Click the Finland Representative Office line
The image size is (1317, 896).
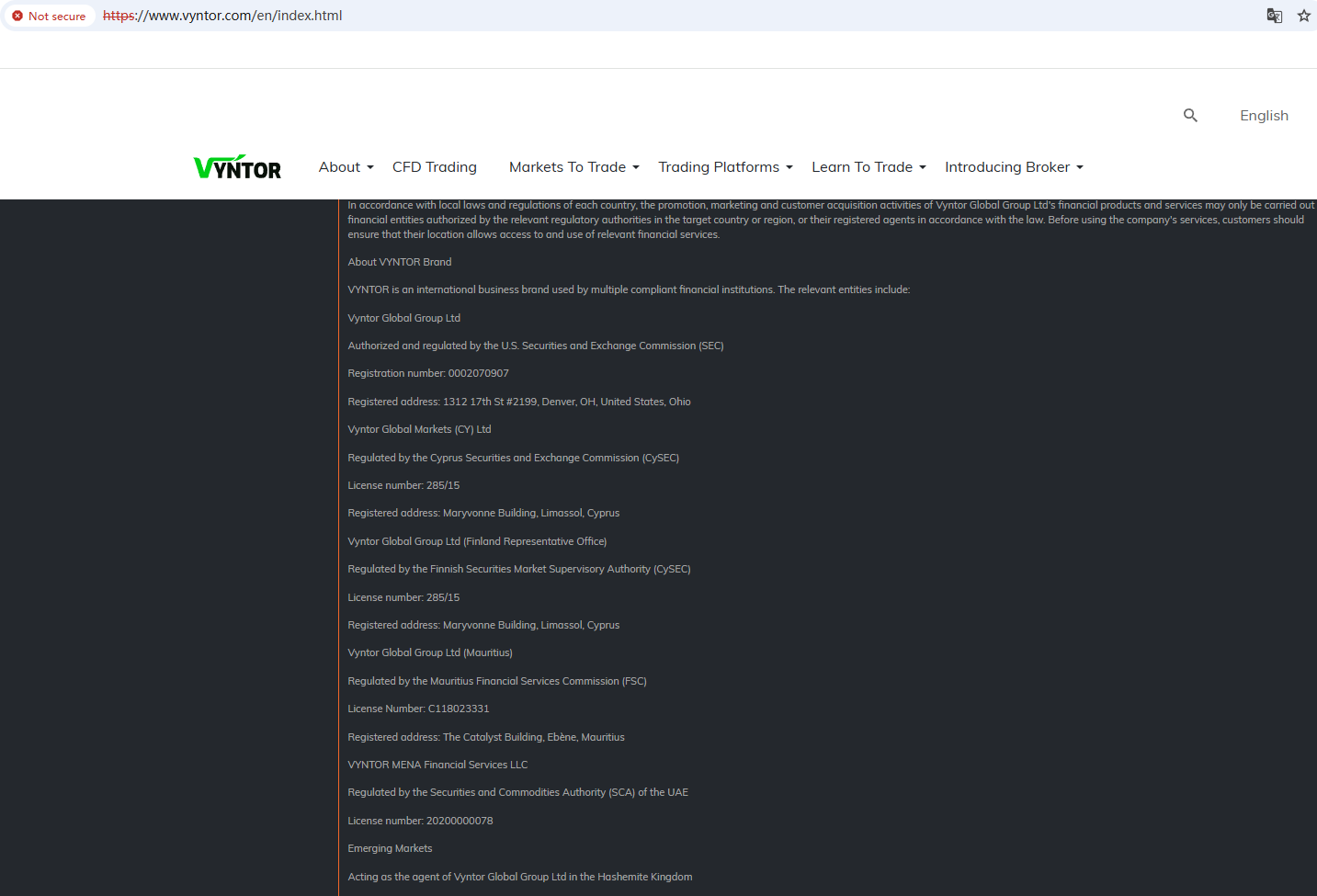(477, 541)
